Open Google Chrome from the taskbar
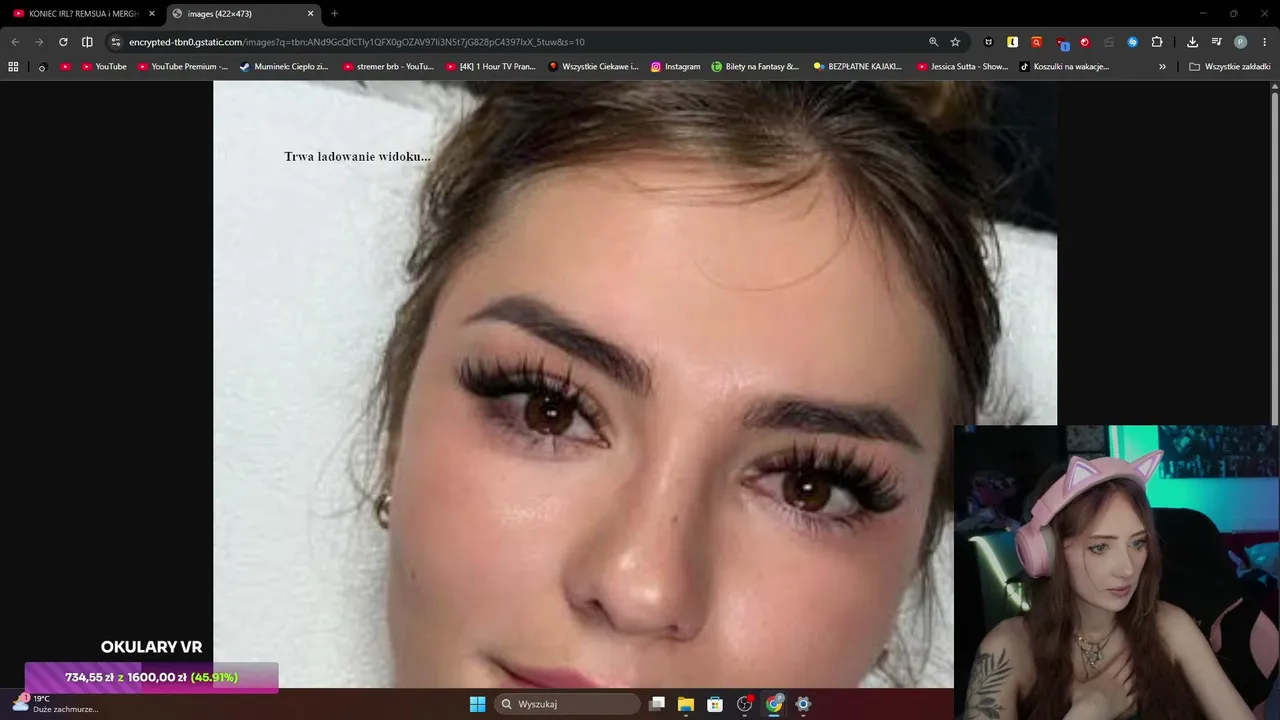Image resolution: width=1280 pixels, height=720 pixels. 774,704
